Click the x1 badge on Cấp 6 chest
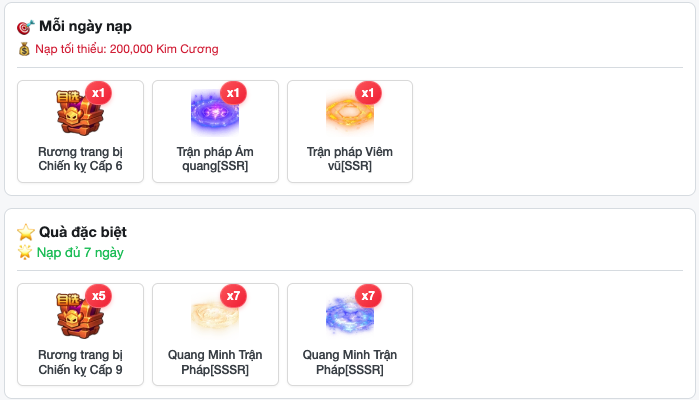Image resolution: width=699 pixels, height=400 pixels. (x=98, y=93)
